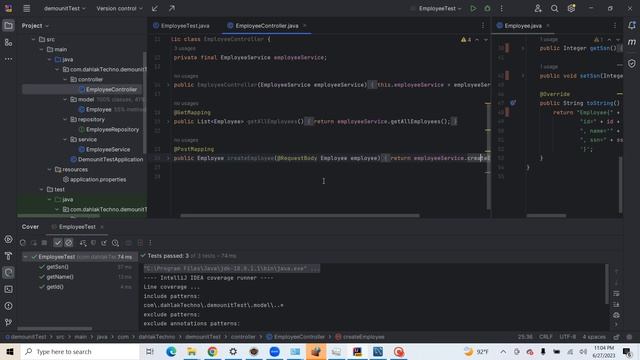
Task: Open editor tab options menu
Action: click(483, 26)
